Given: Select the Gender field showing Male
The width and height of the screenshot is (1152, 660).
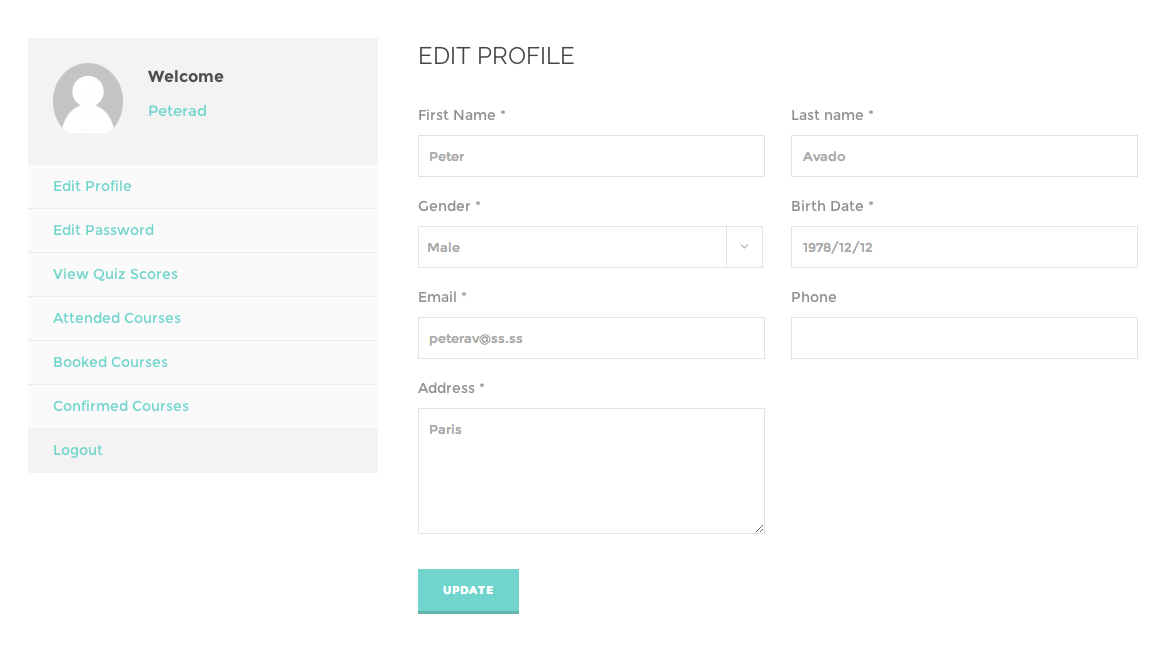Looking at the screenshot, I should pos(572,247).
